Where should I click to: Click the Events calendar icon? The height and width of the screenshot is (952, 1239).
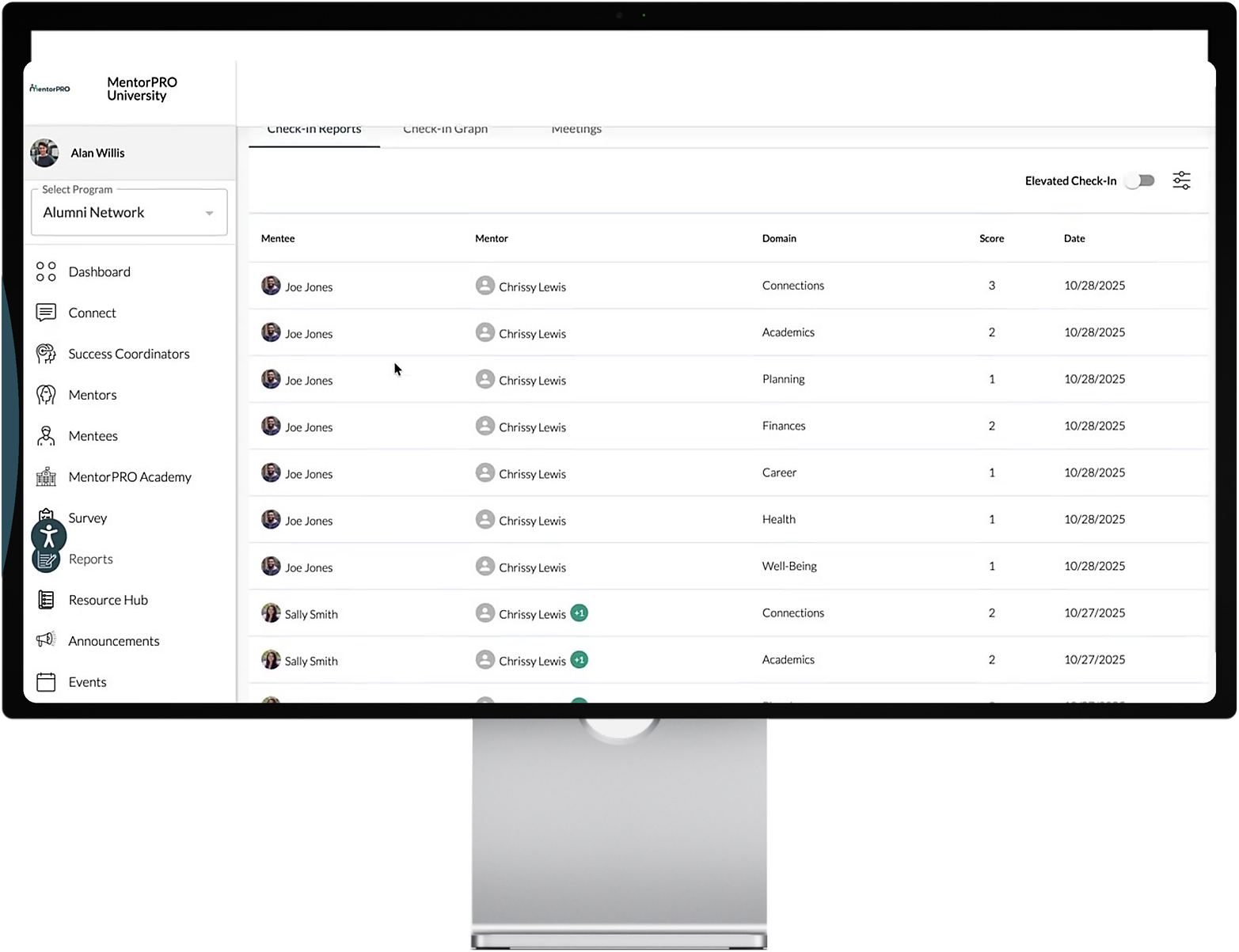pos(46,681)
